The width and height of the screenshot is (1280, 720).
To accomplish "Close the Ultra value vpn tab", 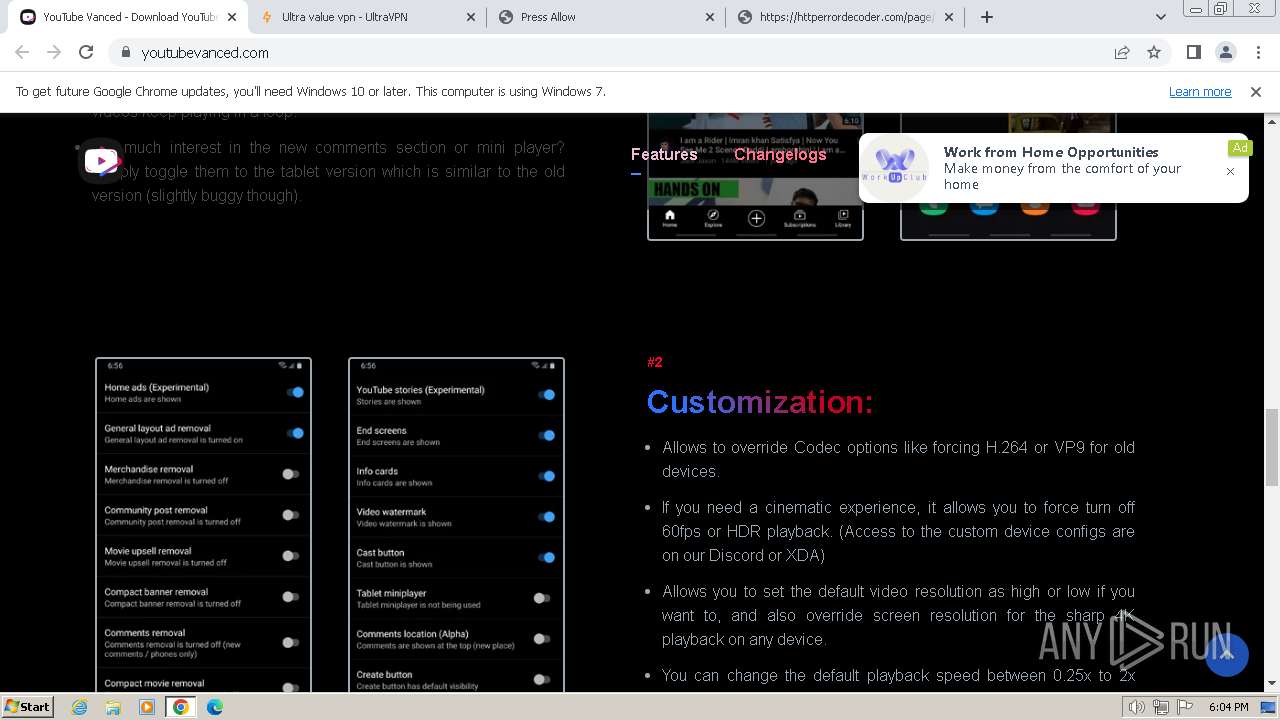I will pos(470,17).
